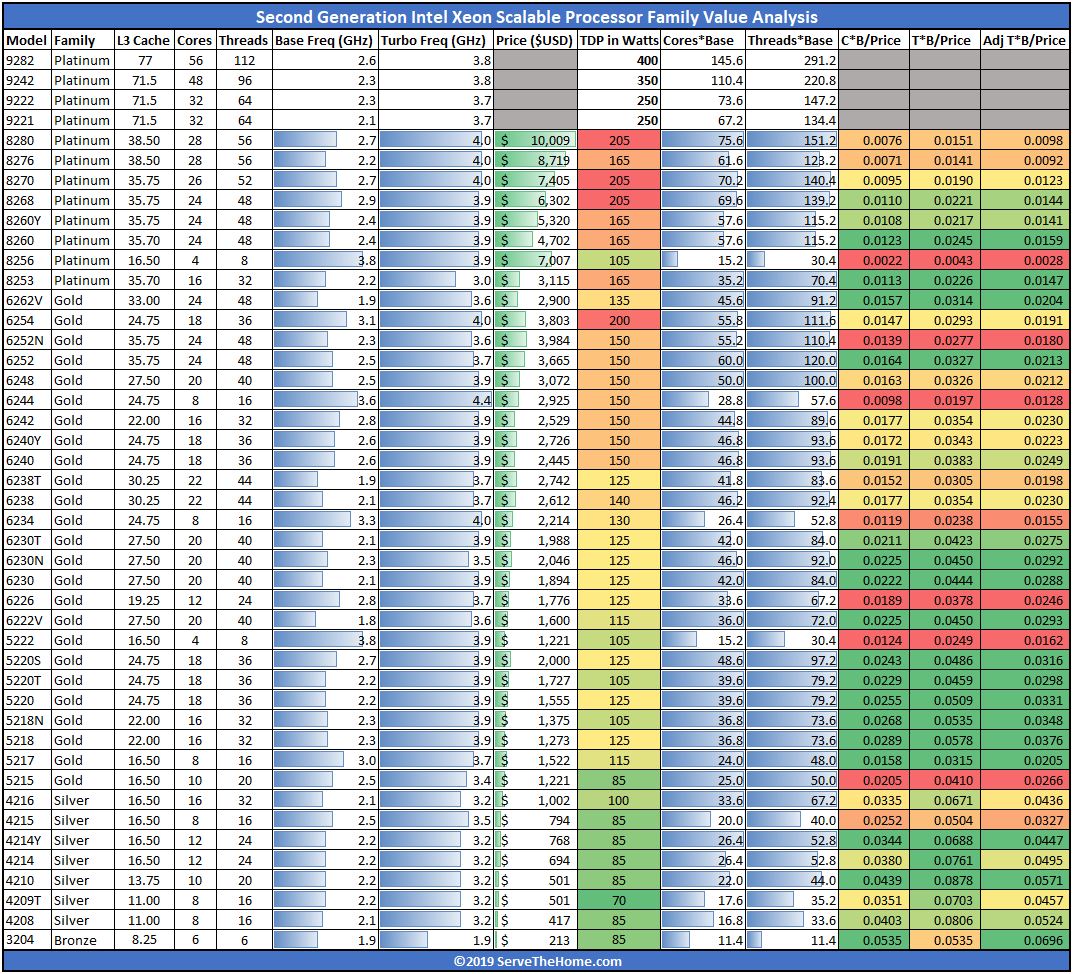Click the price cell '2,000'
Screen dimensions: 1073x974
pyautogui.click(x=535, y=661)
